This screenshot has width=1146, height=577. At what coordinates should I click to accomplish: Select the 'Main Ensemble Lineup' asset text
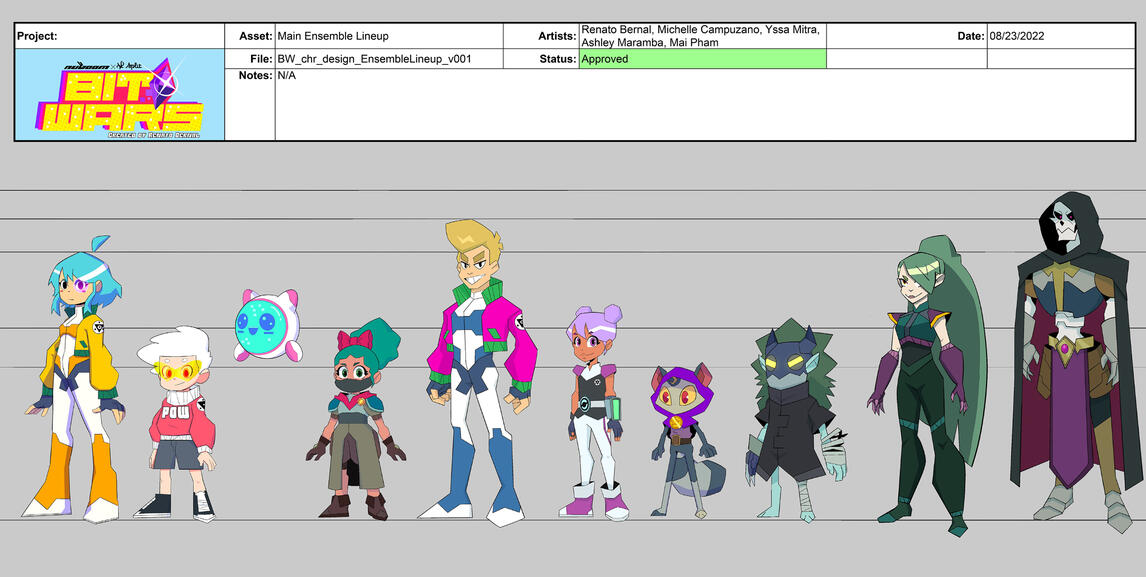point(333,36)
